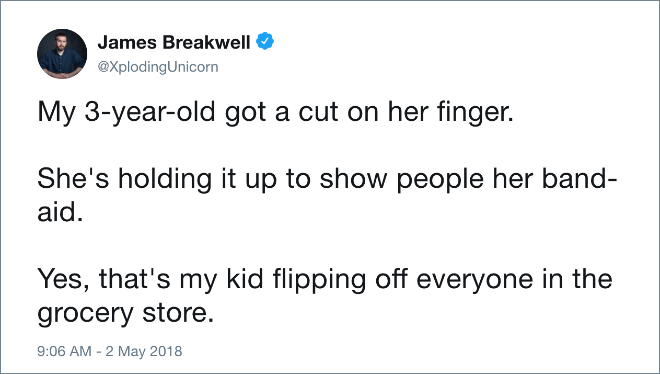Click the word 3-year-old in the tweet
The image size is (660, 374).
coord(150,113)
